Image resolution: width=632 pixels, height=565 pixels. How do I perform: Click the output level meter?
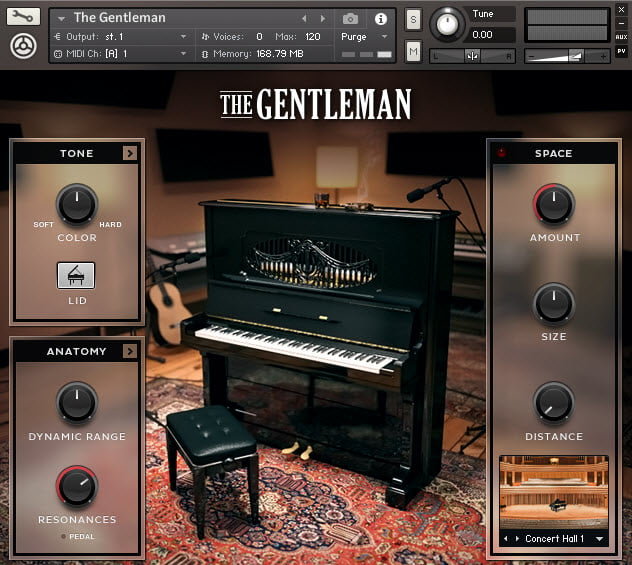567,25
